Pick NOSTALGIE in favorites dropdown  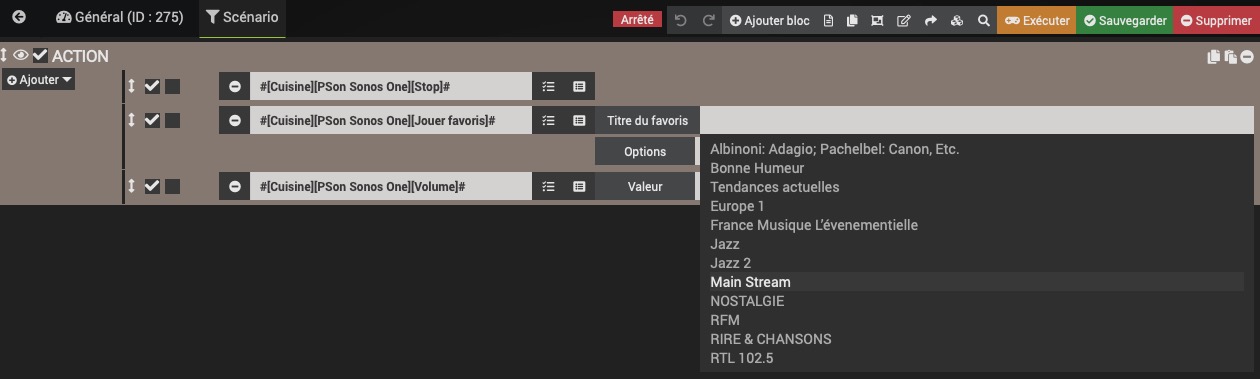[x=976, y=301]
